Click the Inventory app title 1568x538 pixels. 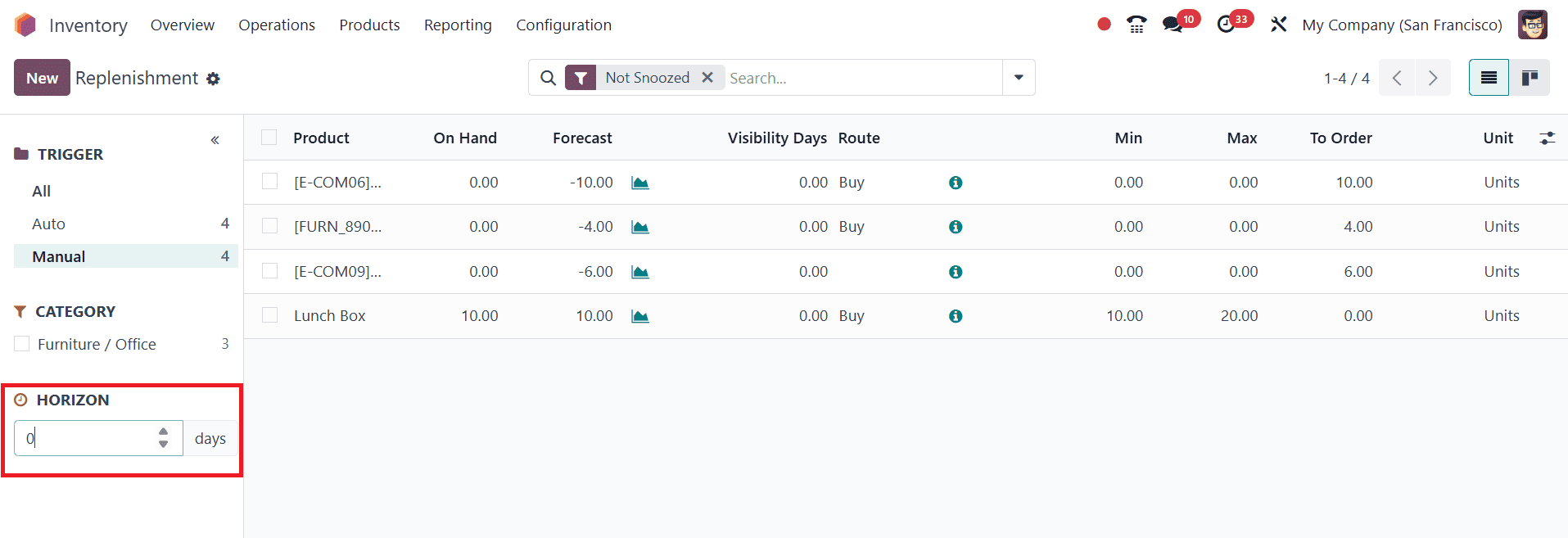[88, 25]
